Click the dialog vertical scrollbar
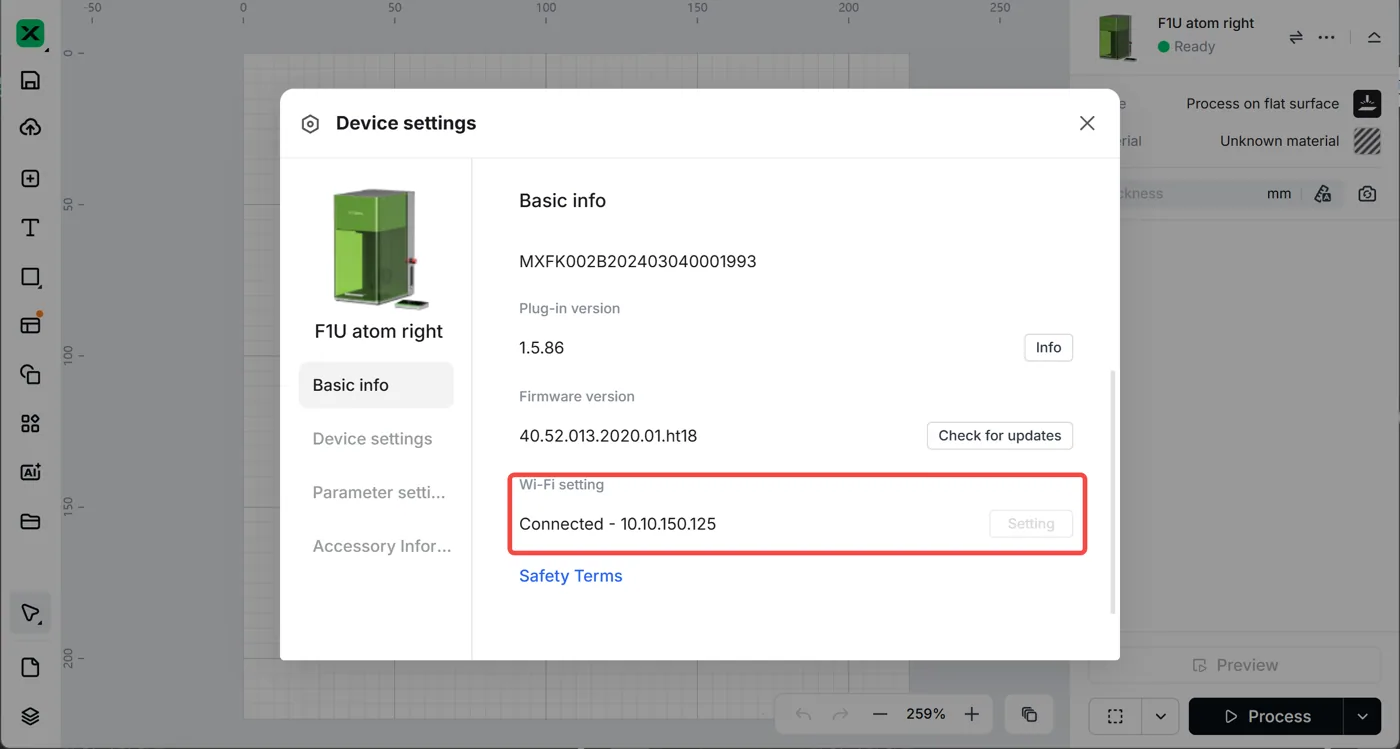 click(x=1113, y=492)
